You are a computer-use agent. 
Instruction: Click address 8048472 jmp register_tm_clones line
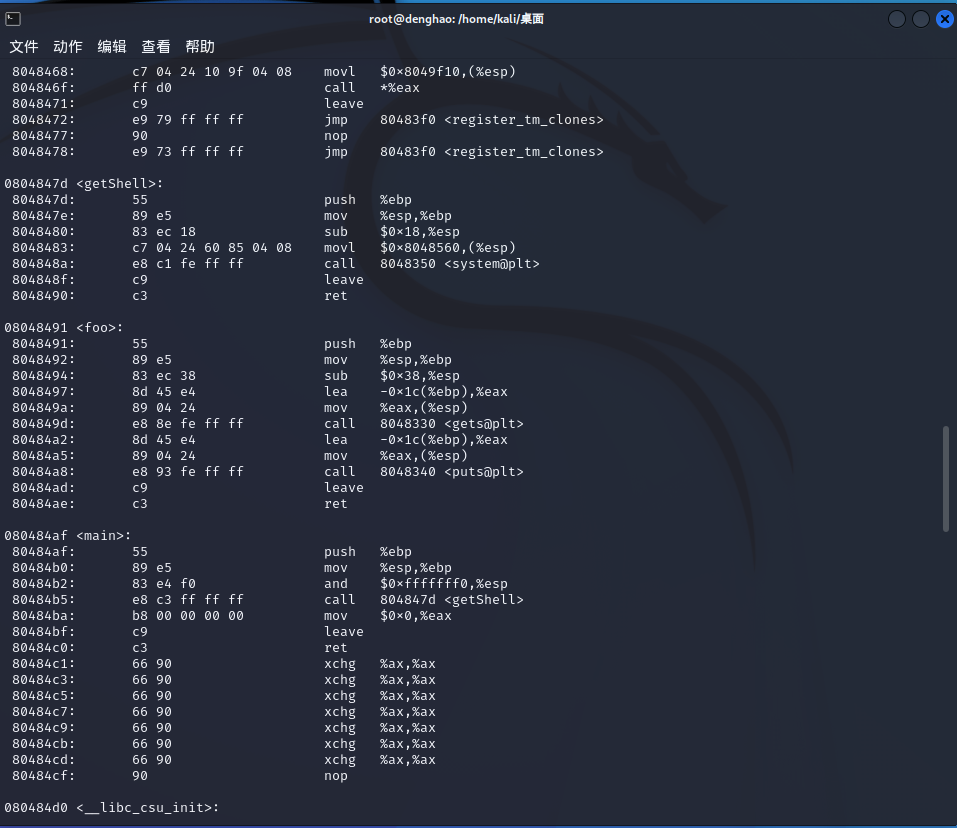pos(308,120)
